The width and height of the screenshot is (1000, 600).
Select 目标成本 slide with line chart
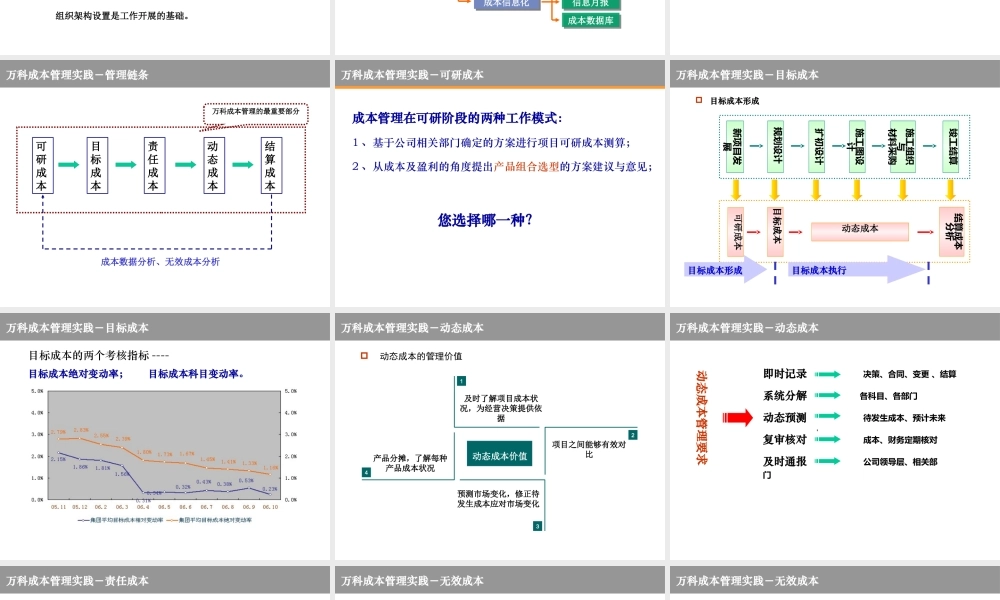tap(165, 436)
